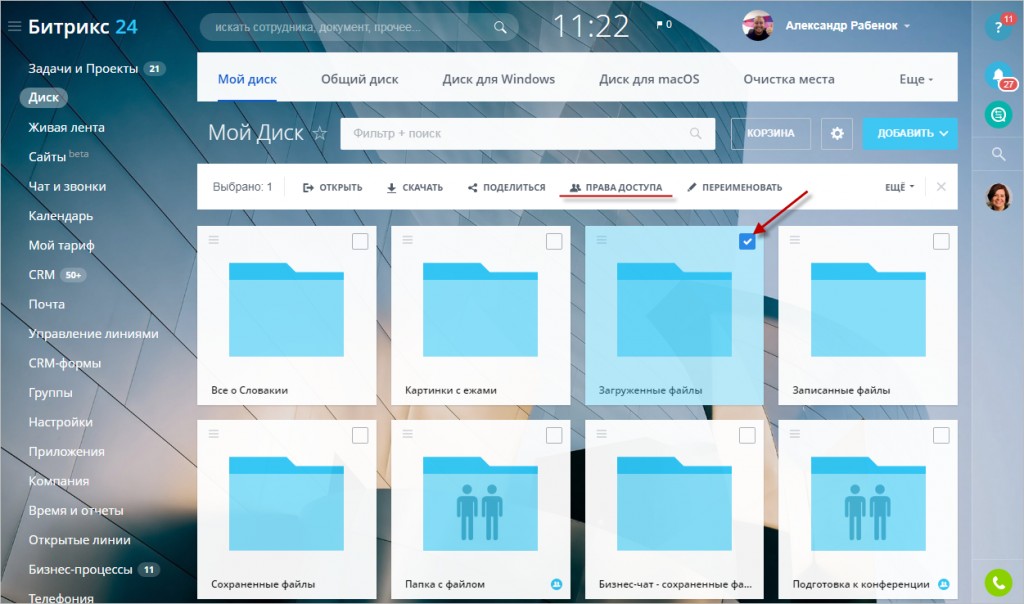This screenshot has width=1024, height=604.
Task: Click ОТКРЫТЬ in the action bar
Action: pos(332,187)
